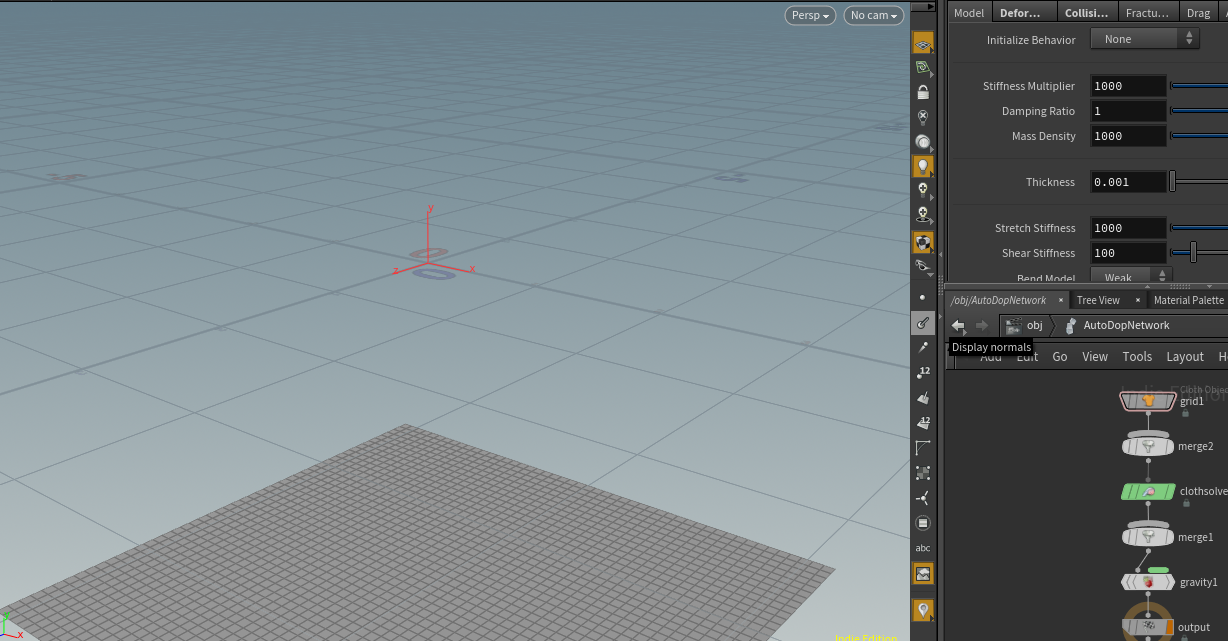
Task: Click the Stretch Stiffness value field
Action: click(x=1128, y=228)
